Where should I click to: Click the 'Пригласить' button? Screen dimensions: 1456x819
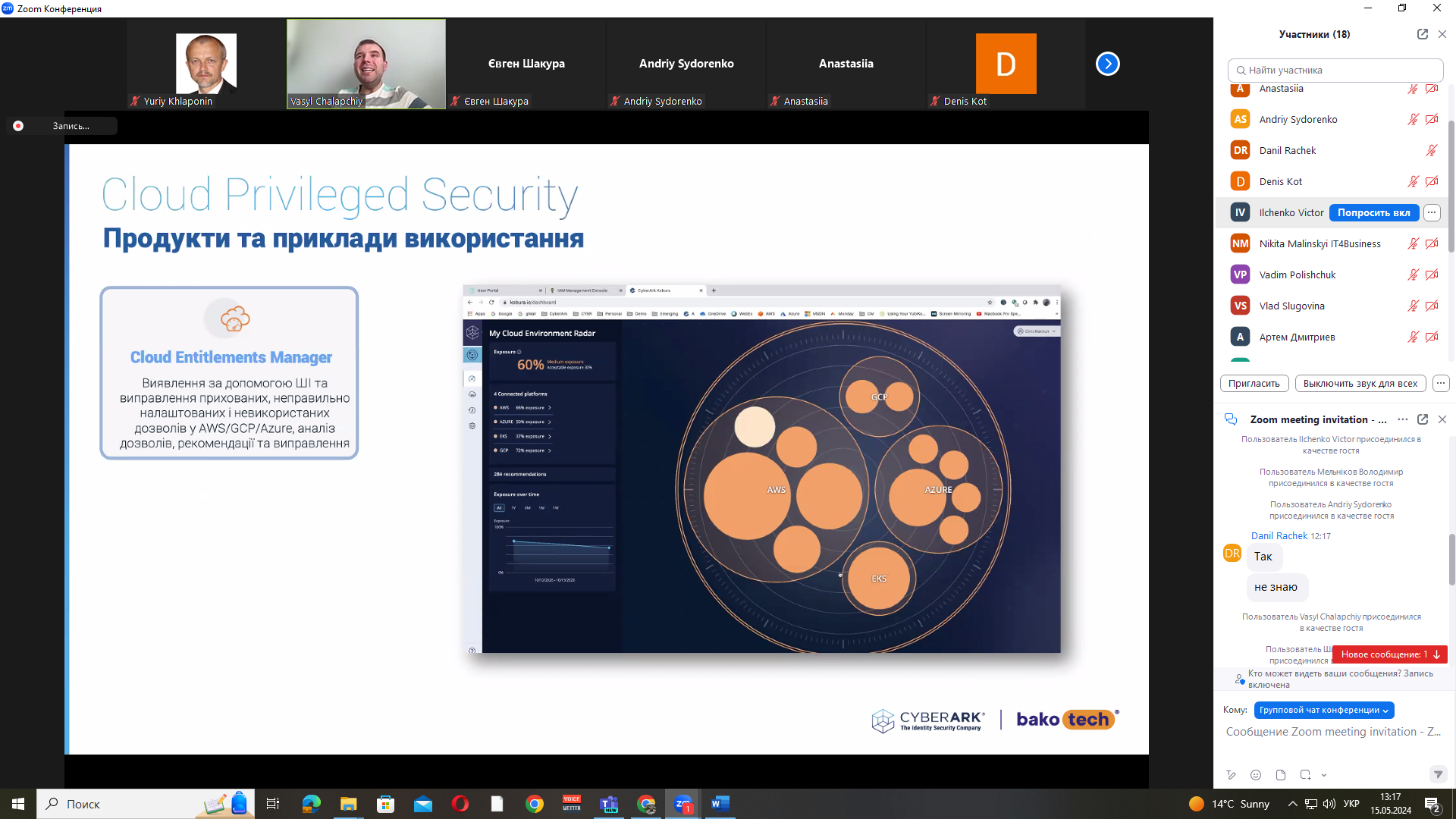click(1254, 384)
